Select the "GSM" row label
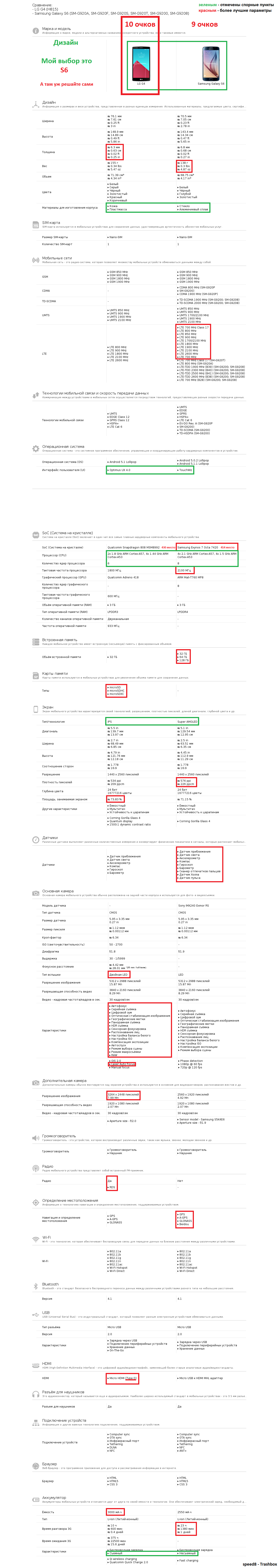Image resolution: width=279 pixels, height=1568 pixels. 45,277
